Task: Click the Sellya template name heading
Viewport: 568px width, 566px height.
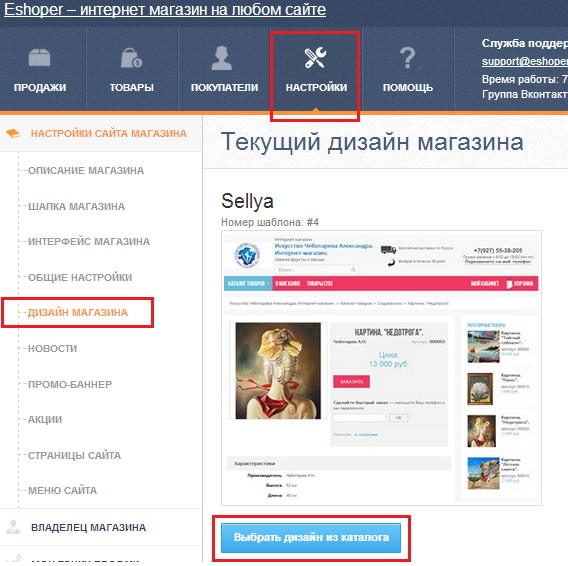Action: [247, 201]
